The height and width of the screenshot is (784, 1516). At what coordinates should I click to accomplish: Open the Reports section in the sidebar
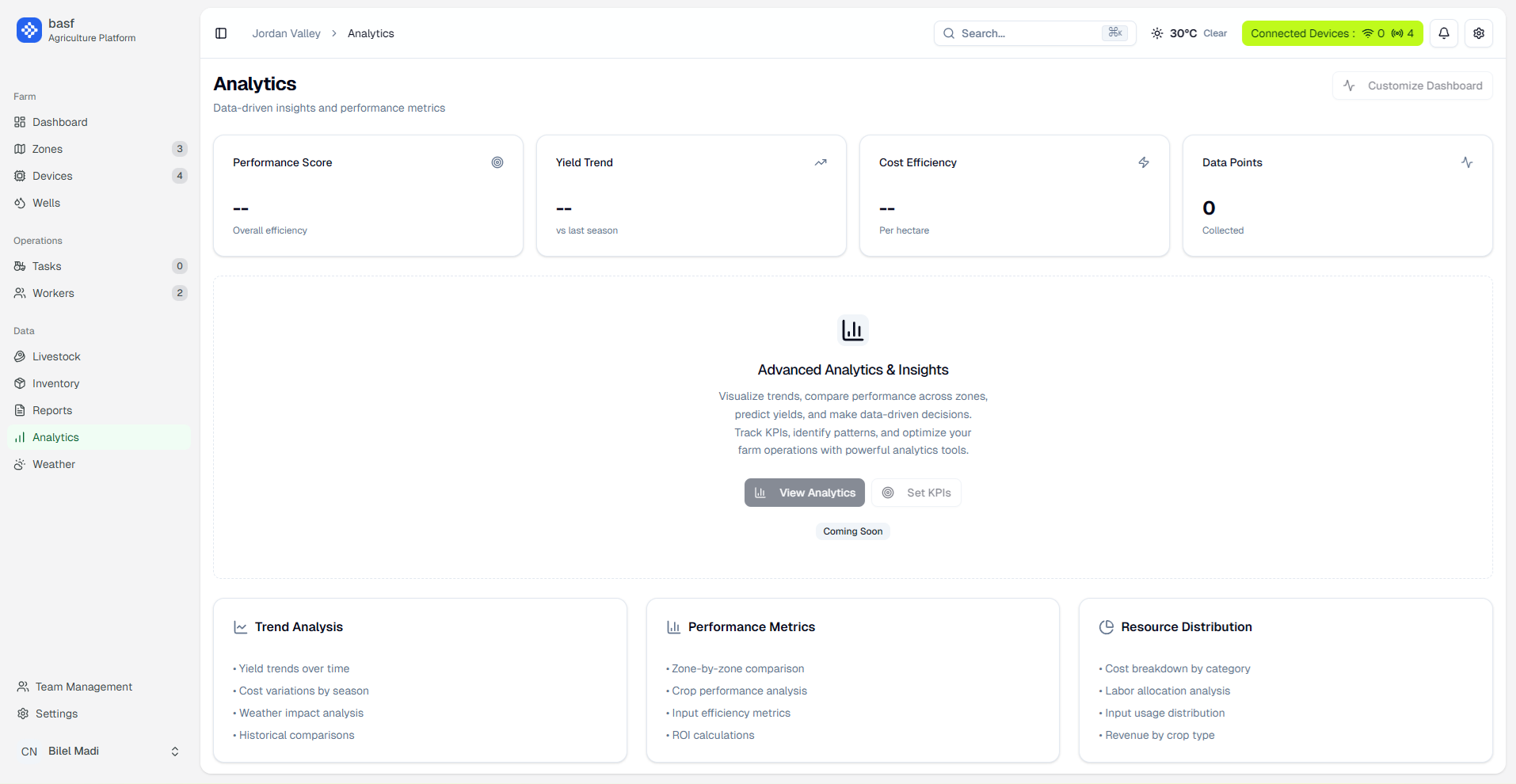(52, 410)
